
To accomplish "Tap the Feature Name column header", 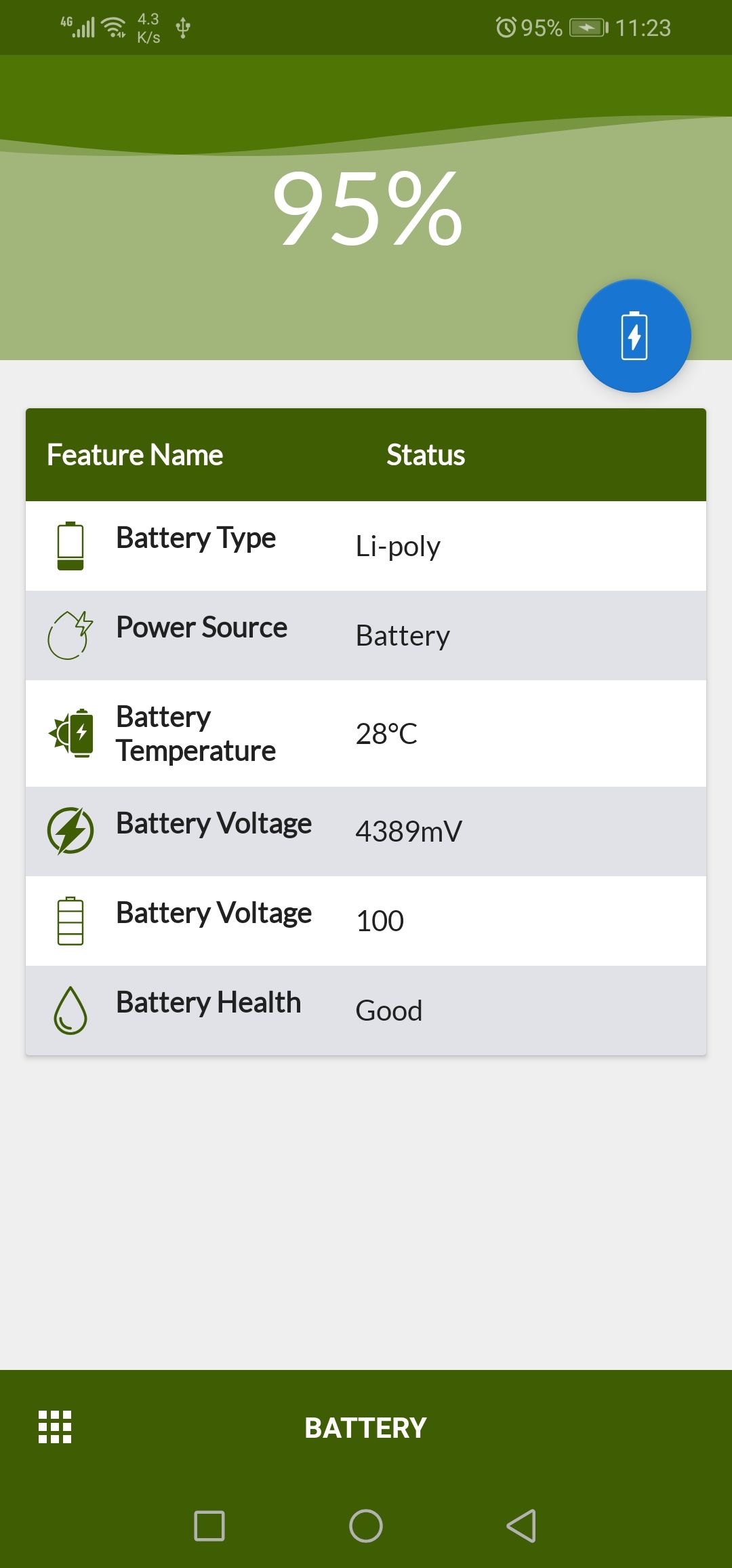I will 135,455.
